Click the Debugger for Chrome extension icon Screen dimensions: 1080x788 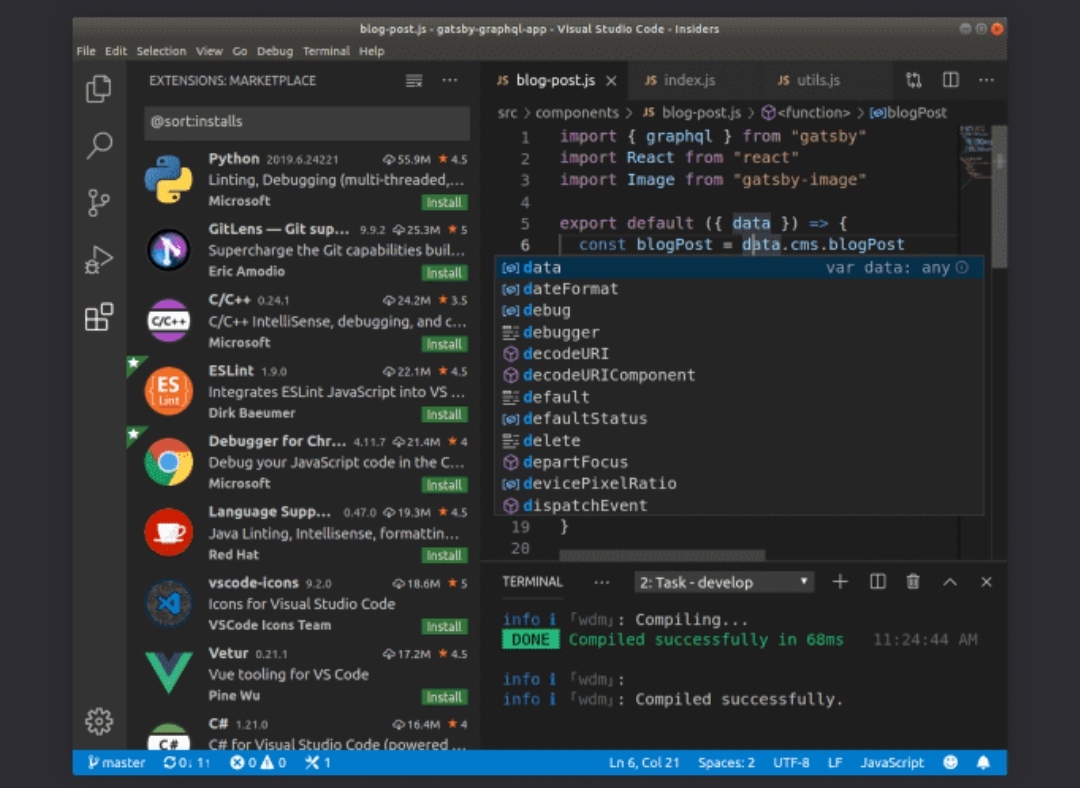[x=169, y=462]
